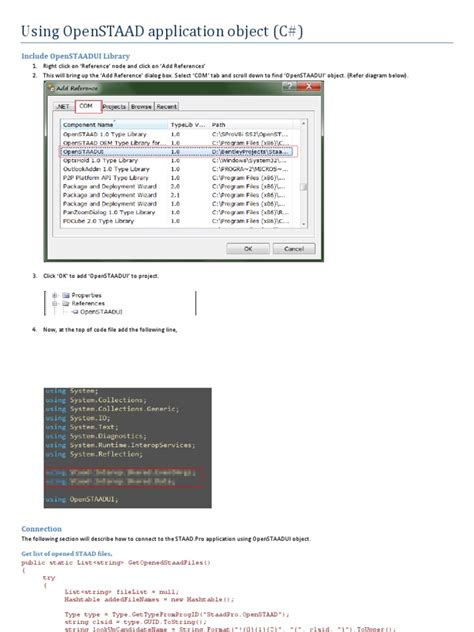Click the 'using System.Diagnostics;' code line
Viewport: 474px width, 632px height.
[x=96, y=436]
